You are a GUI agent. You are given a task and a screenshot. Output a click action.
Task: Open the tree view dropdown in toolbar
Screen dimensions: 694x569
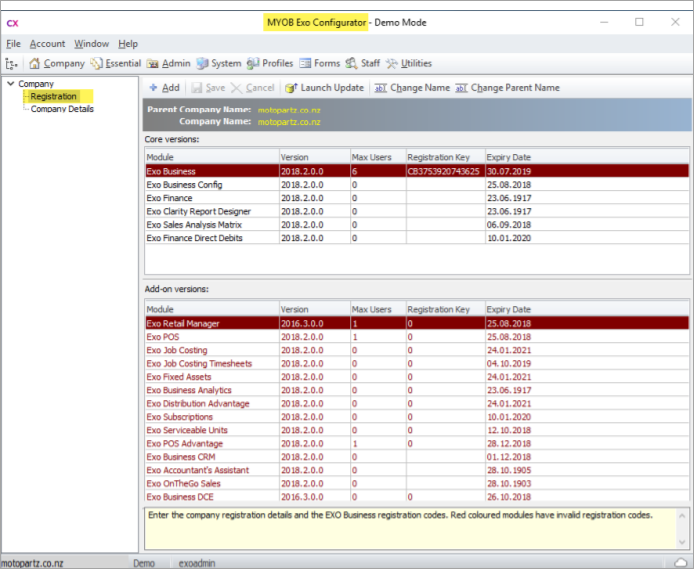point(12,63)
